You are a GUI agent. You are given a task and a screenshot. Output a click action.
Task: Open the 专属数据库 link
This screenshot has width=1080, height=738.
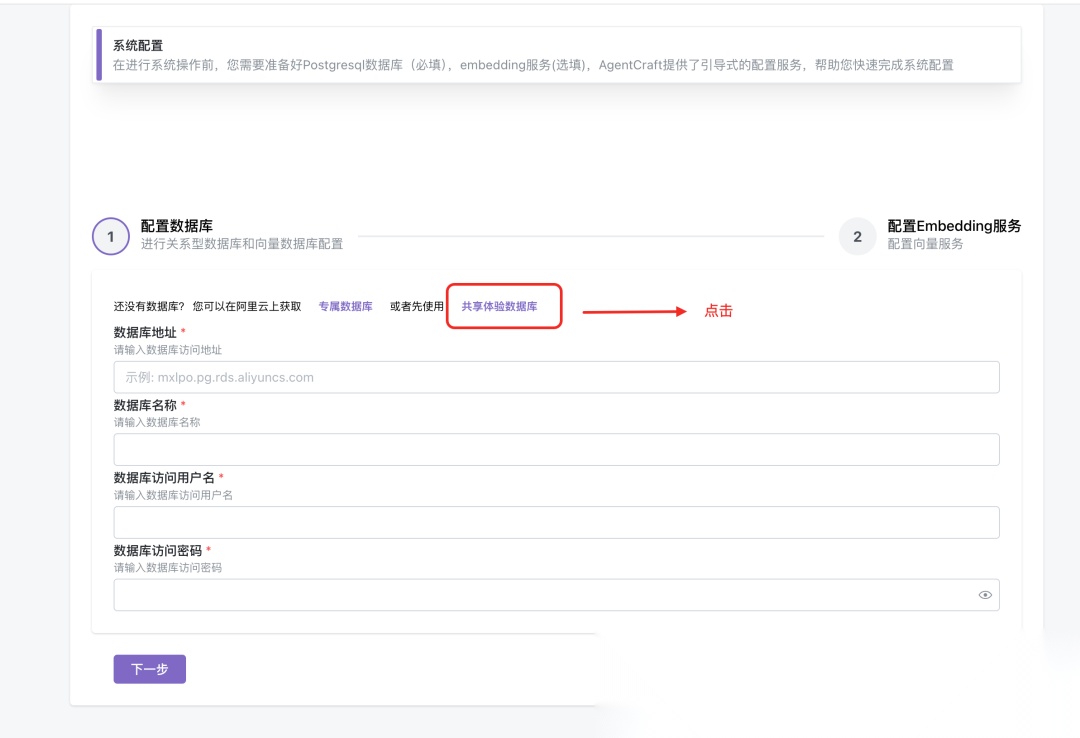(345, 307)
